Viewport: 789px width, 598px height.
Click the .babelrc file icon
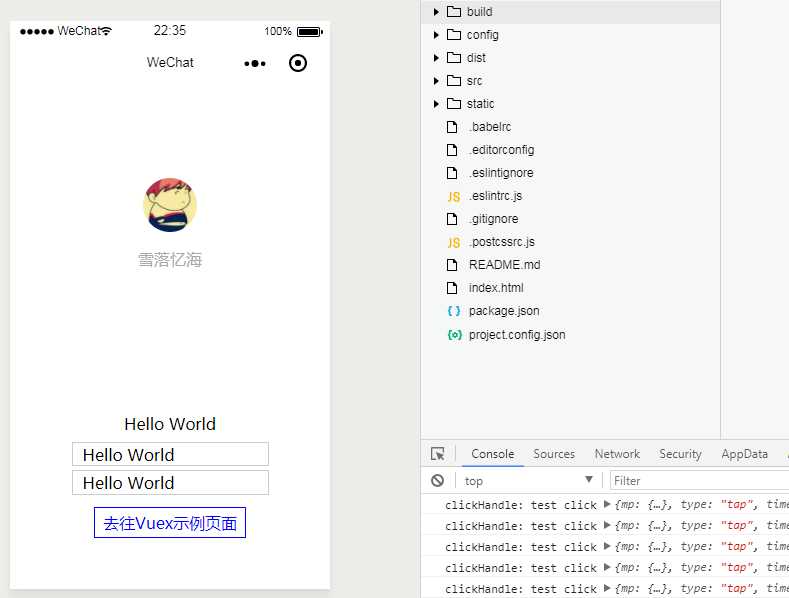point(452,127)
